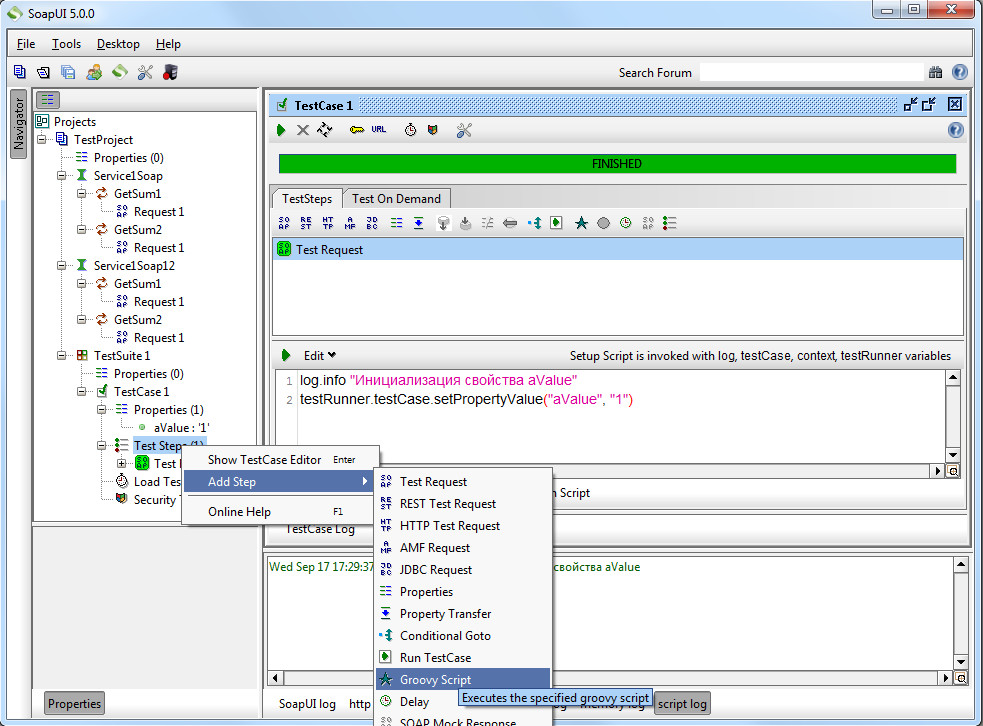
Task: Click the loop test run icon
Action: tap(325, 130)
